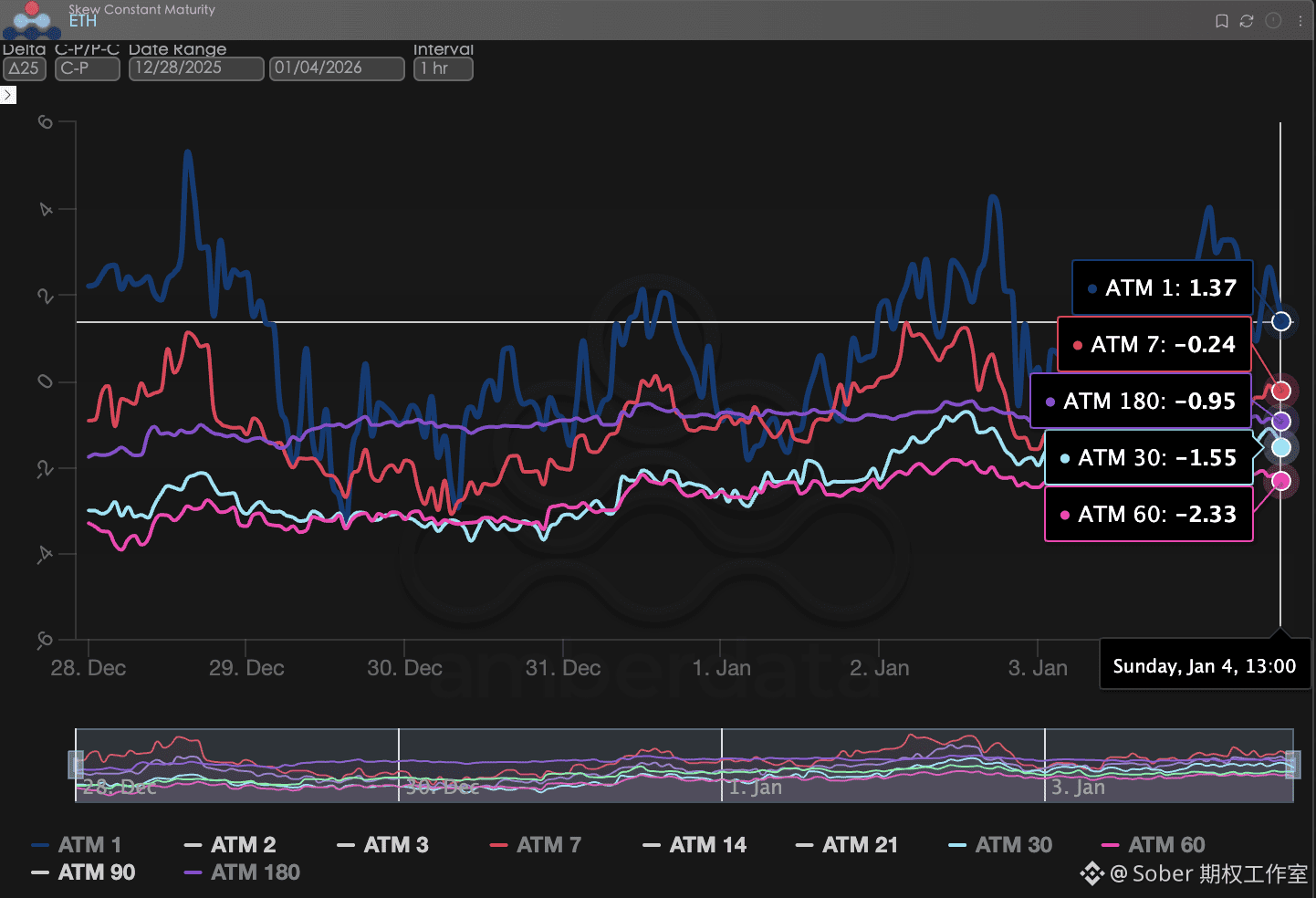Click the pink ATM 60 data point
Viewport: 1316px width, 898px height.
(1281, 481)
